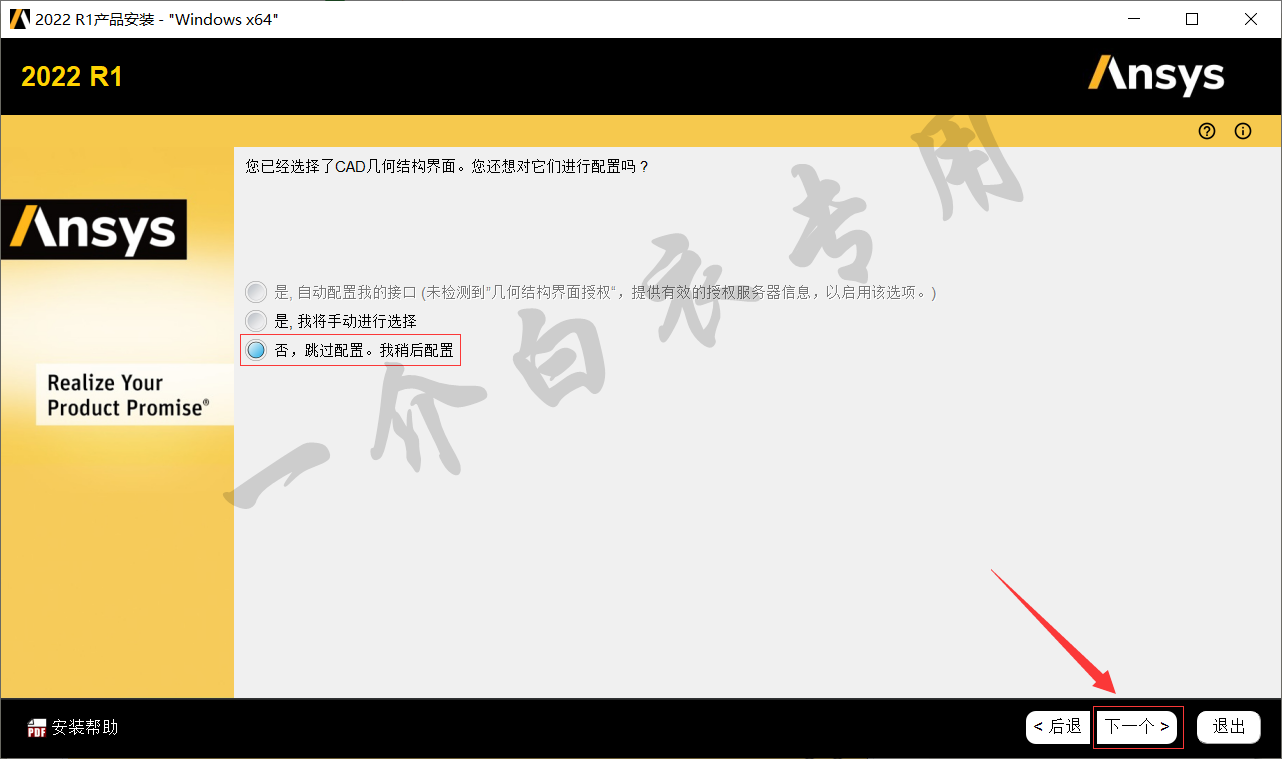The width and height of the screenshot is (1282, 759).
Task: Click the Ansys app icon in title bar
Action: pyautogui.click(x=18, y=19)
